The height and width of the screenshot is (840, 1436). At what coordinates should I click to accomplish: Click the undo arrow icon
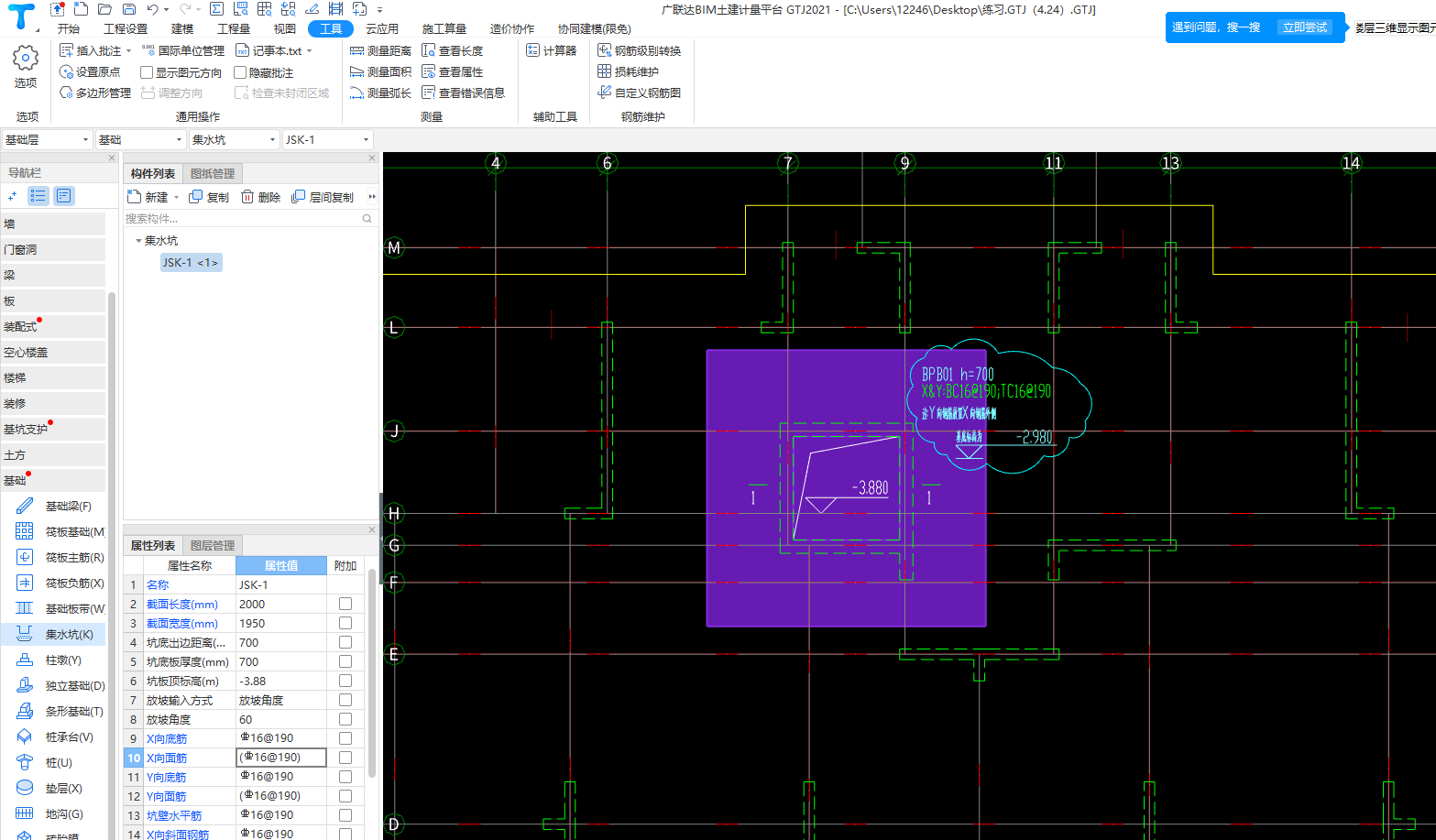point(152,9)
